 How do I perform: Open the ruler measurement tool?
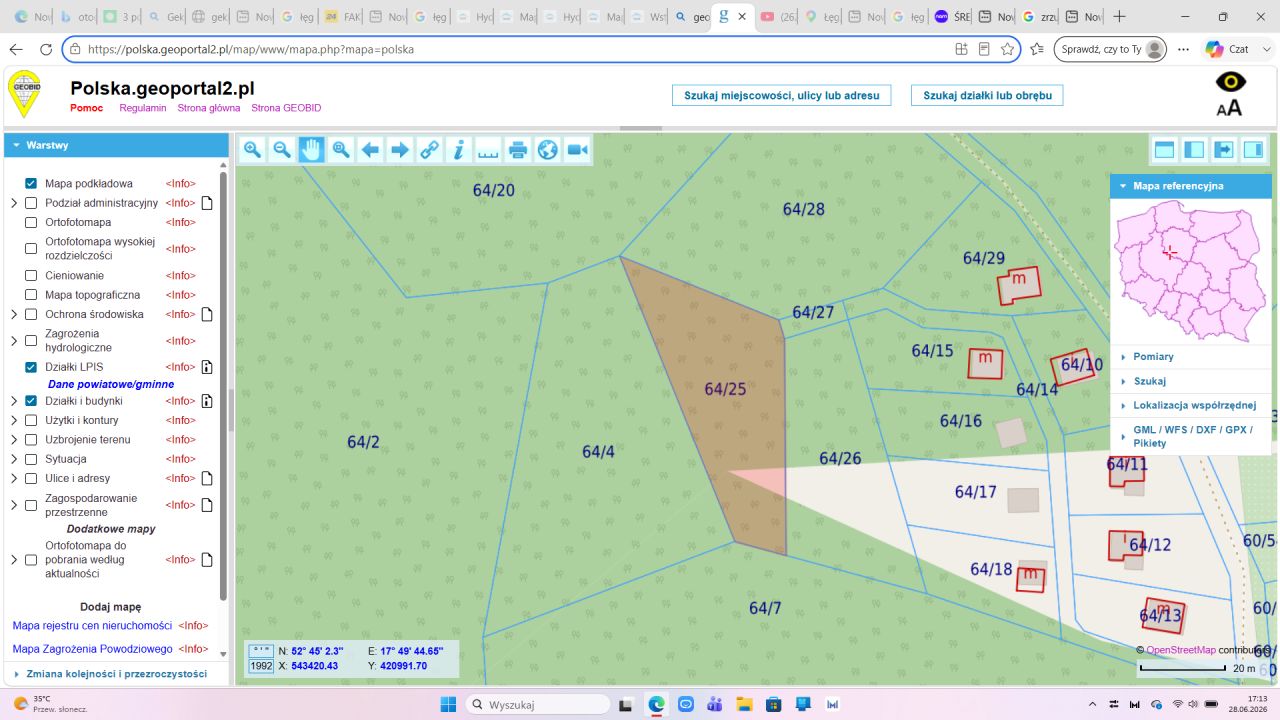488,150
